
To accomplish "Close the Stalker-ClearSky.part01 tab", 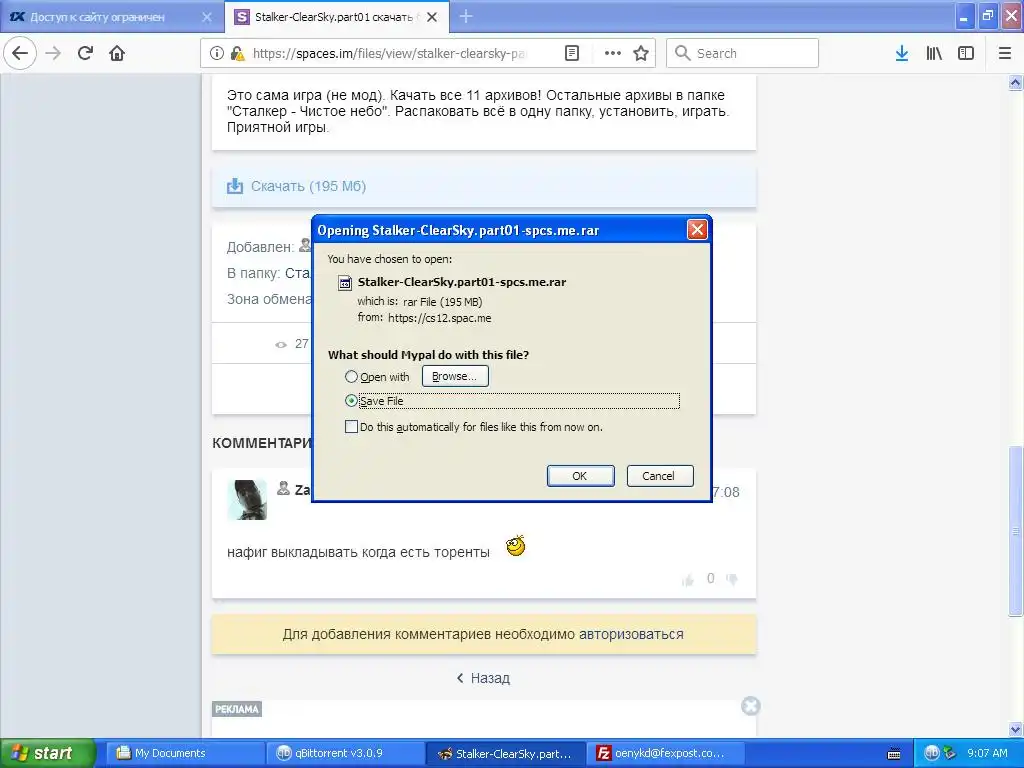I will [432, 17].
